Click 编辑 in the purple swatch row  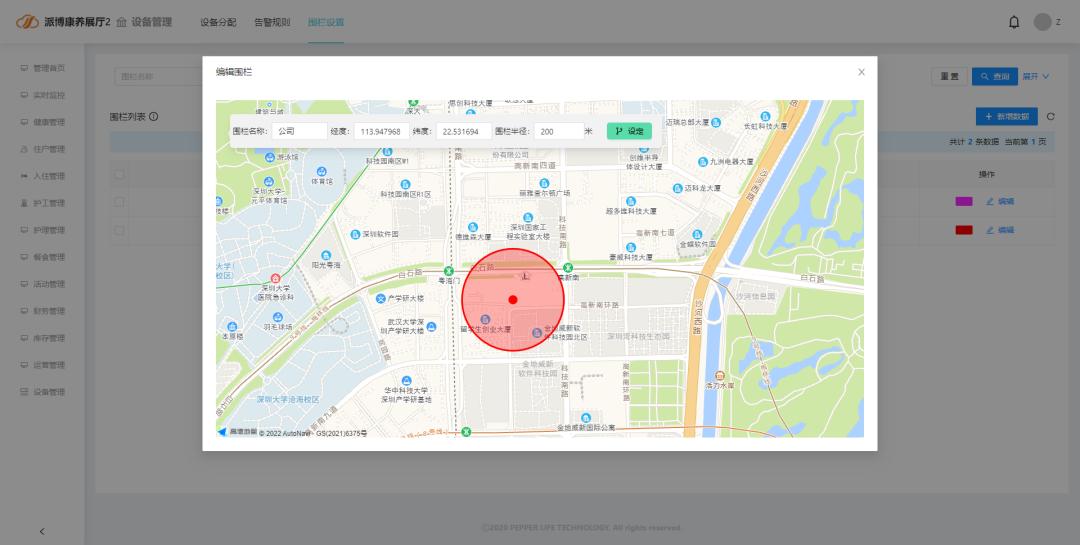(1000, 201)
